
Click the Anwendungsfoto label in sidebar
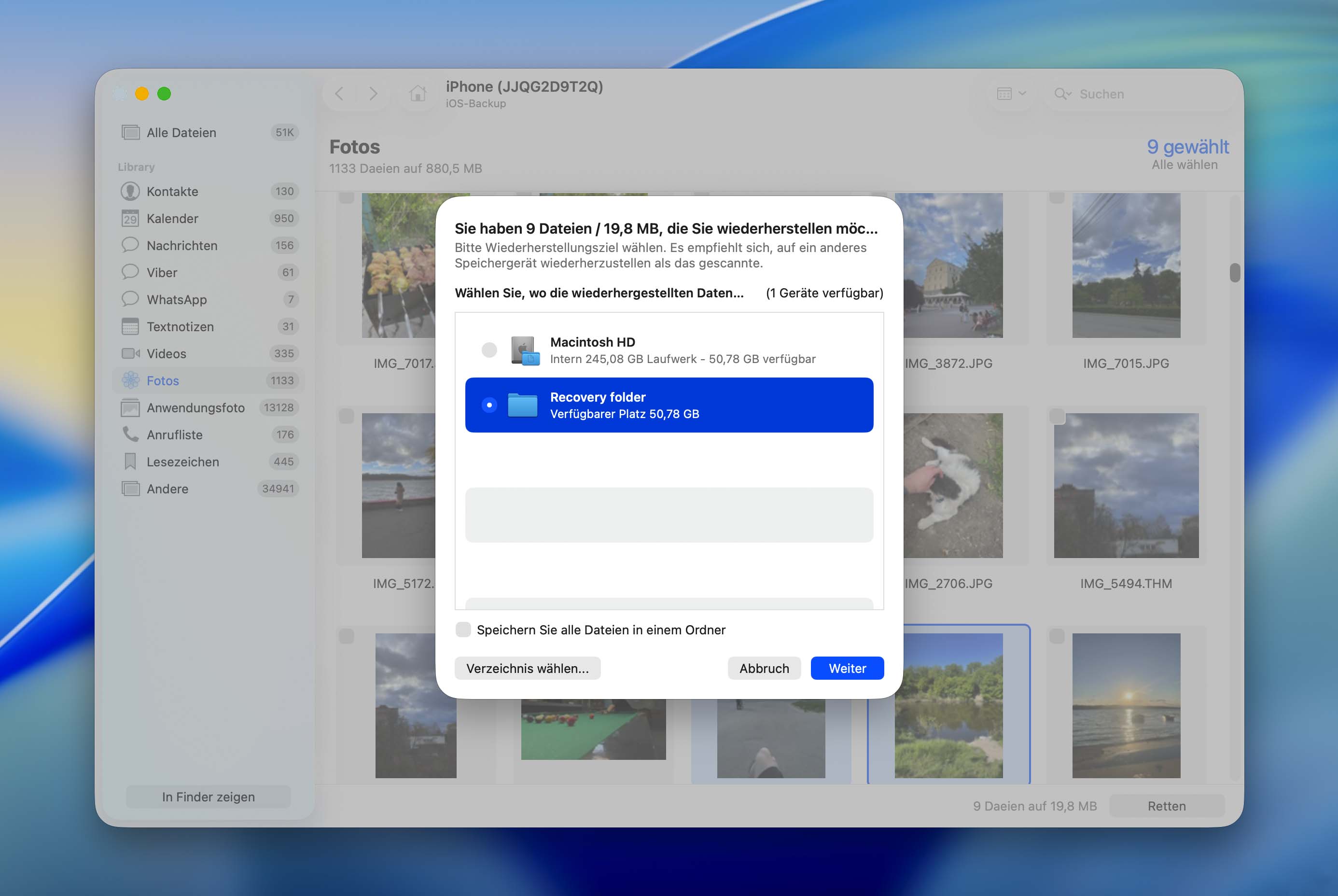pyautogui.click(x=196, y=407)
